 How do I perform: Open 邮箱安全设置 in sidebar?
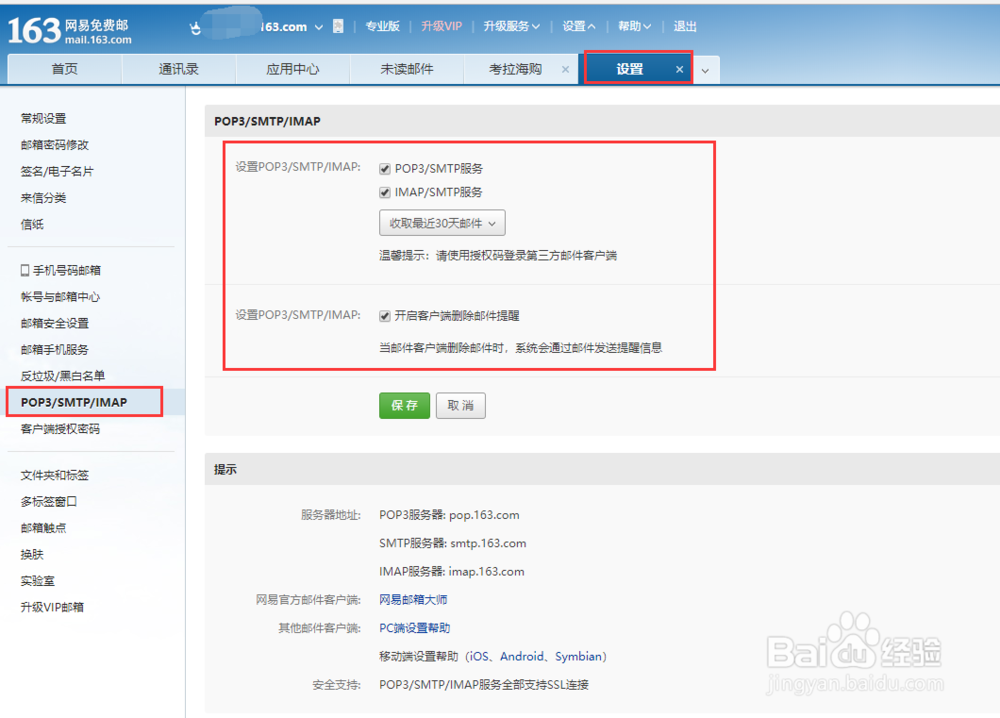click(55, 323)
